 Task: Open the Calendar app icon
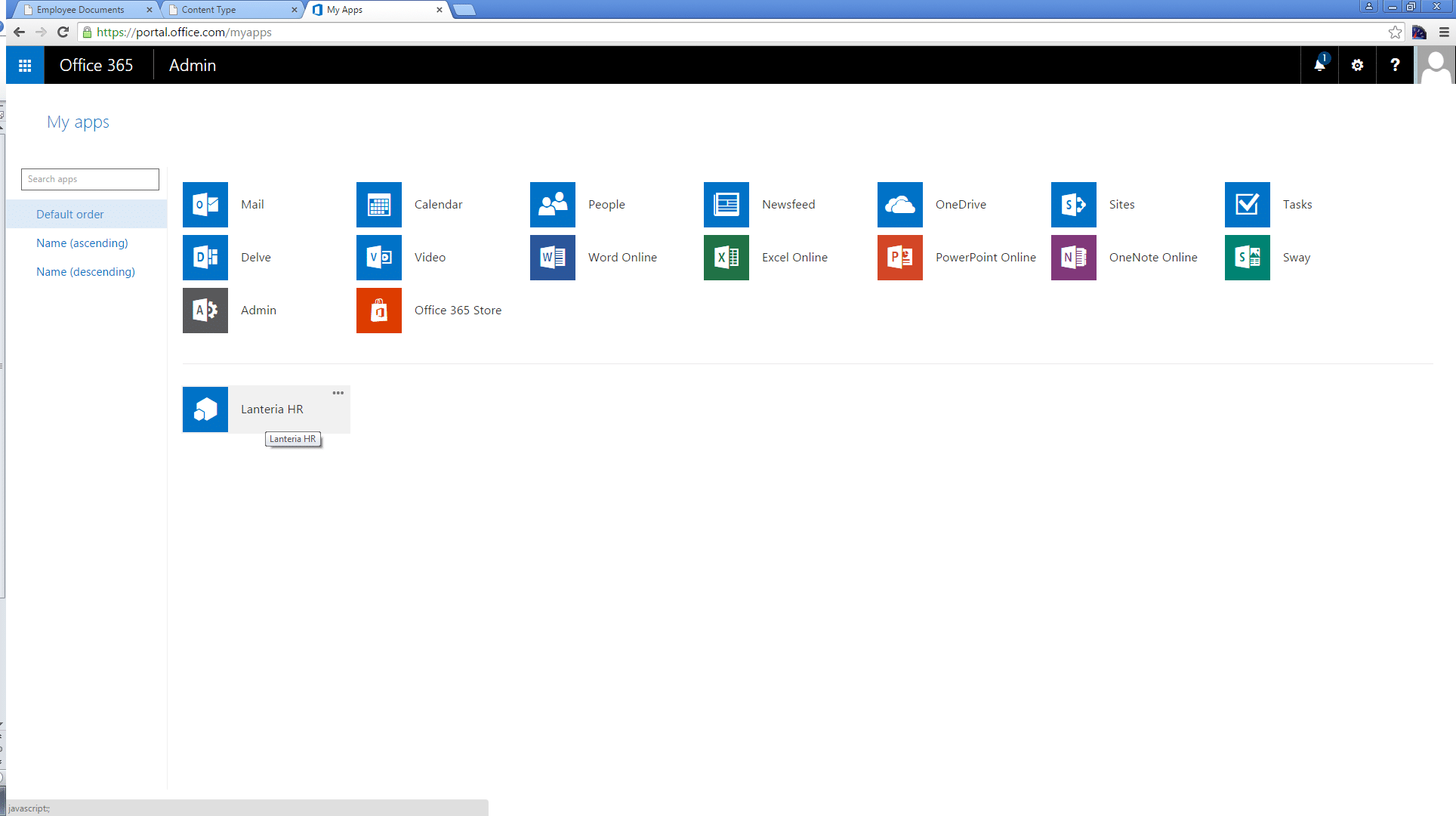click(379, 205)
